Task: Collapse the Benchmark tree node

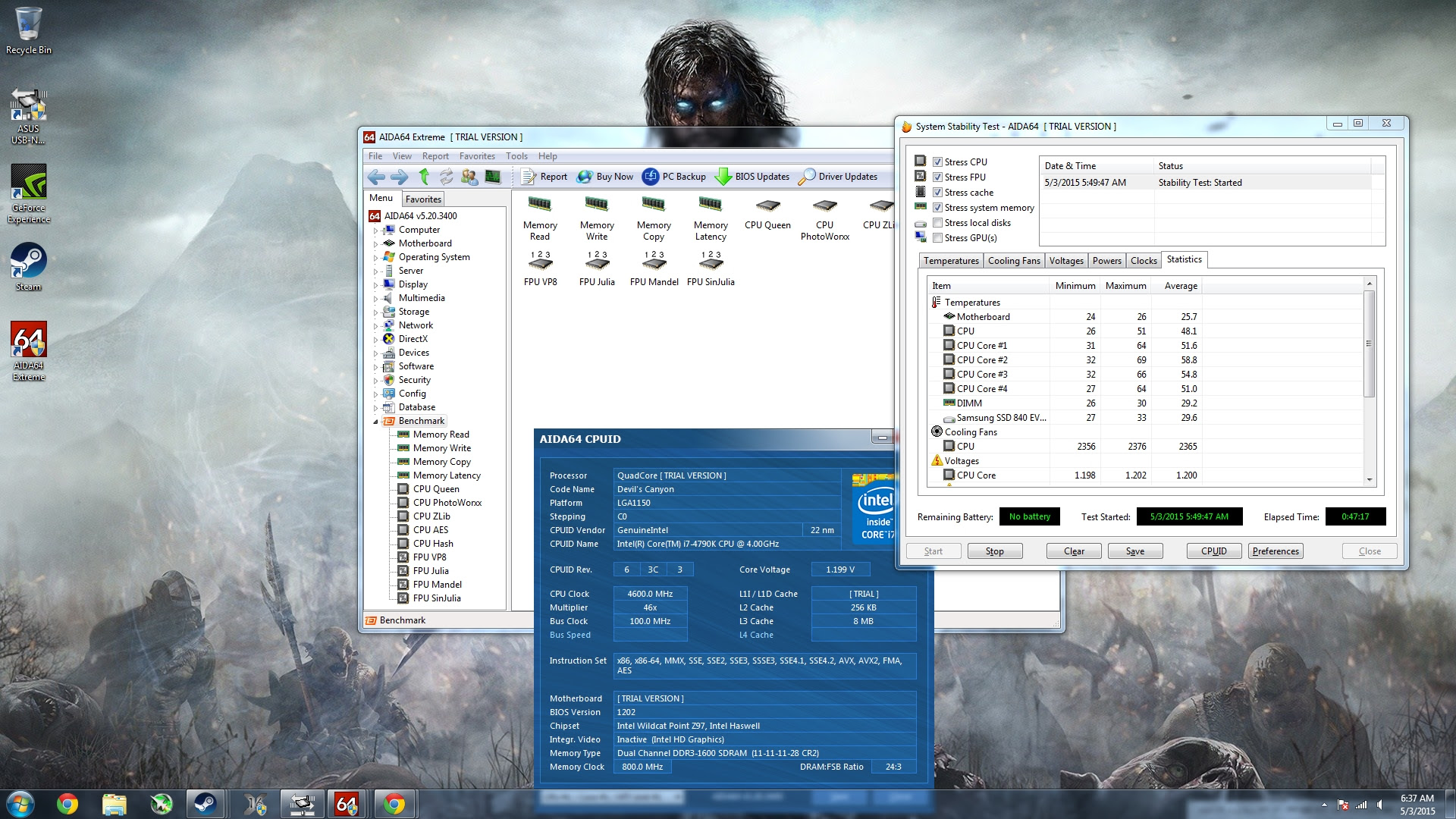Action: pyautogui.click(x=375, y=421)
